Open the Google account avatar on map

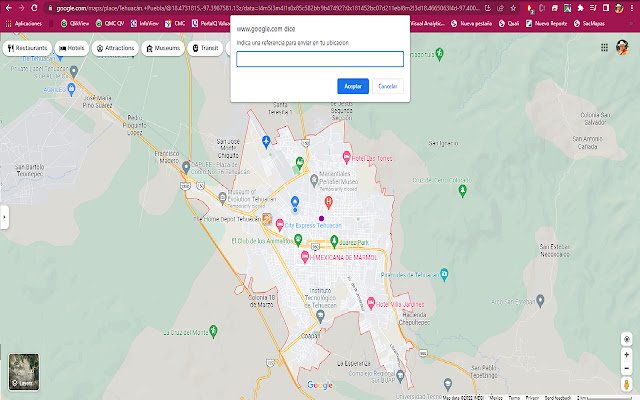pyautogui.click(x=622, y=48)
